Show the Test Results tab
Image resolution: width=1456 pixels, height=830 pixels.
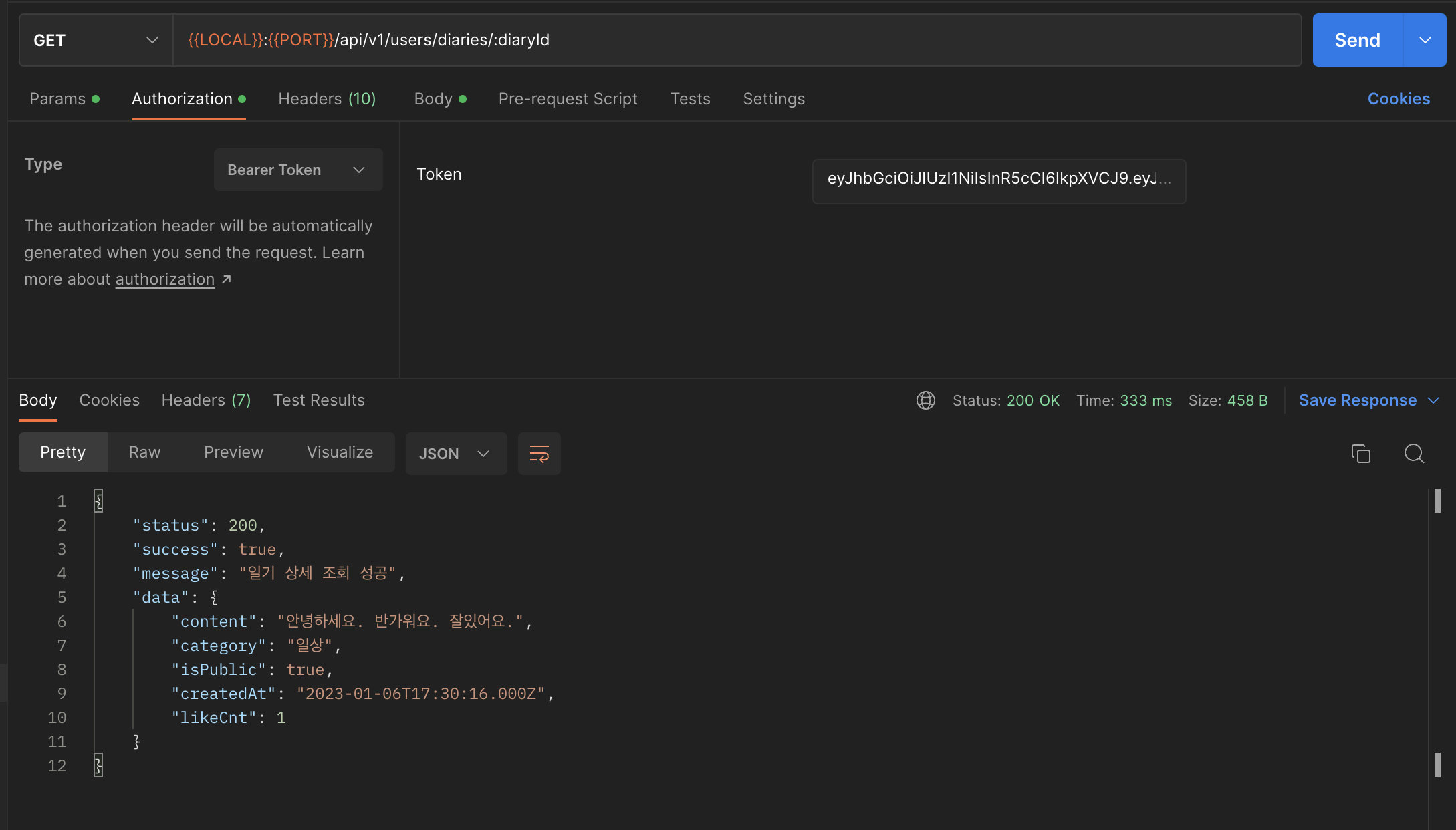click(x=319, y=400)
